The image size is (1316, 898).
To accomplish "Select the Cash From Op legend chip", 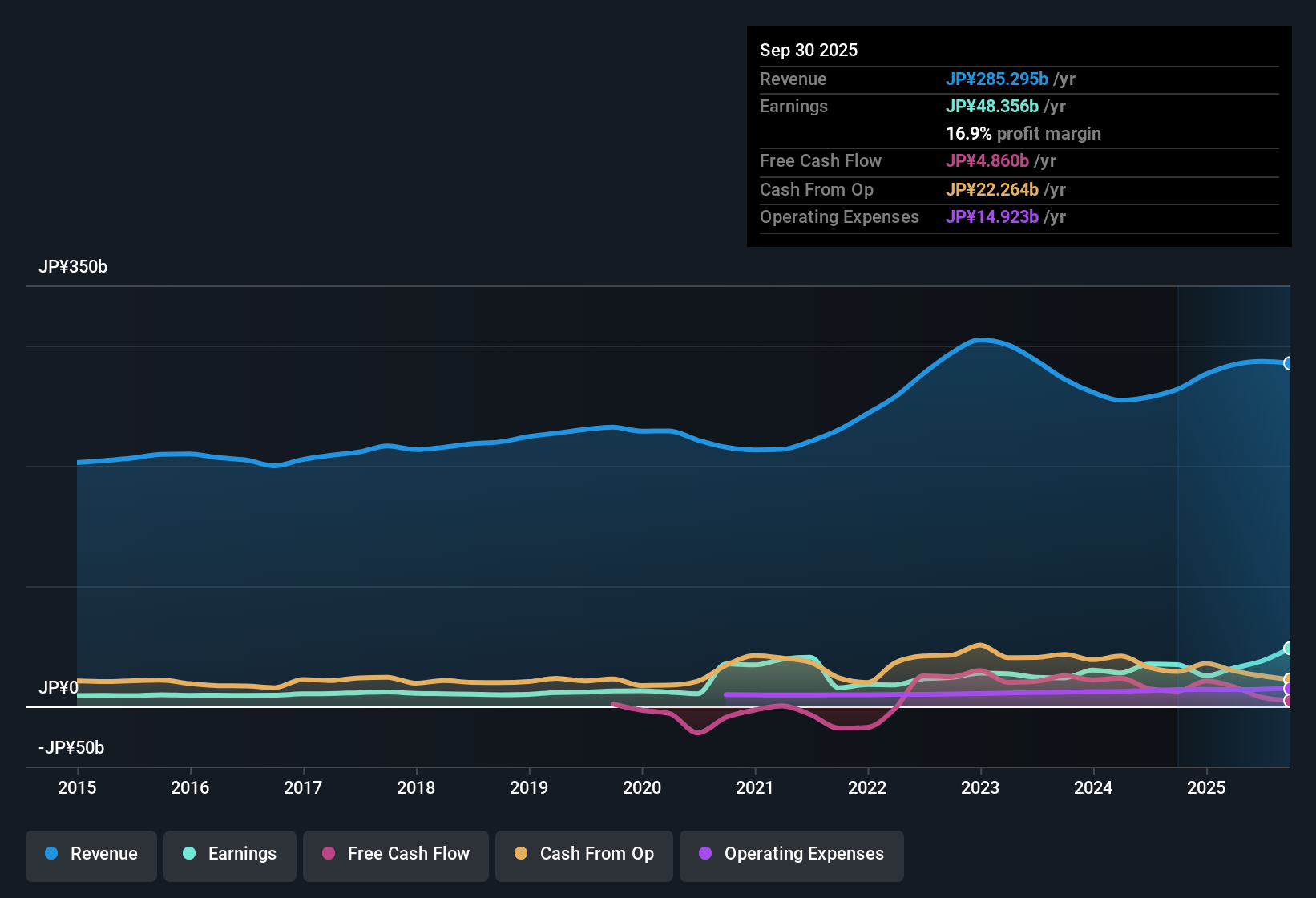I will pos(583,854).
